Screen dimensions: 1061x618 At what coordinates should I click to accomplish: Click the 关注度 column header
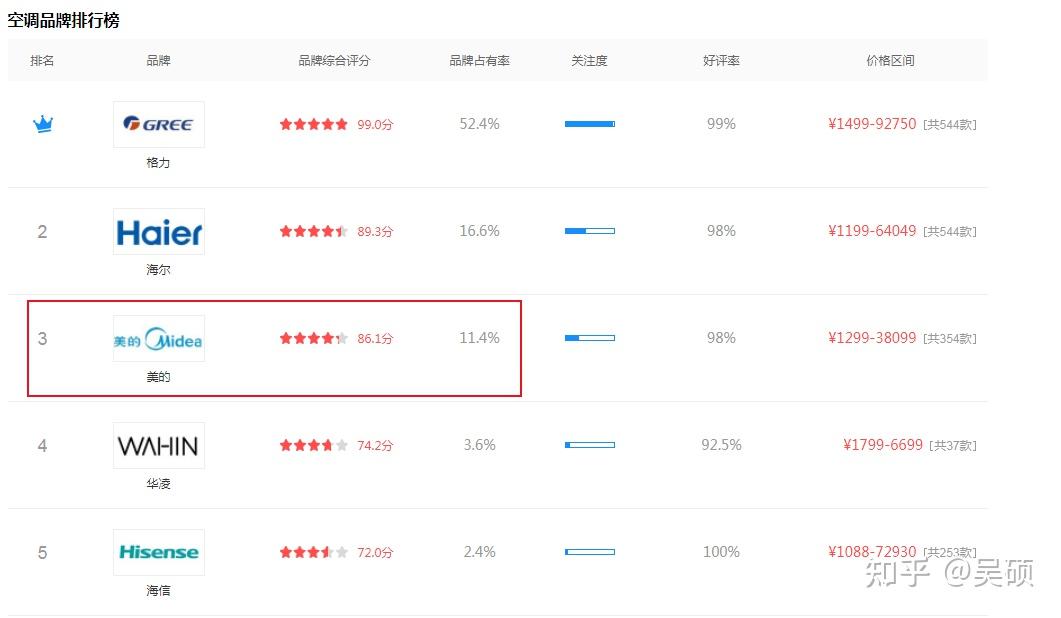pos(589,61)
